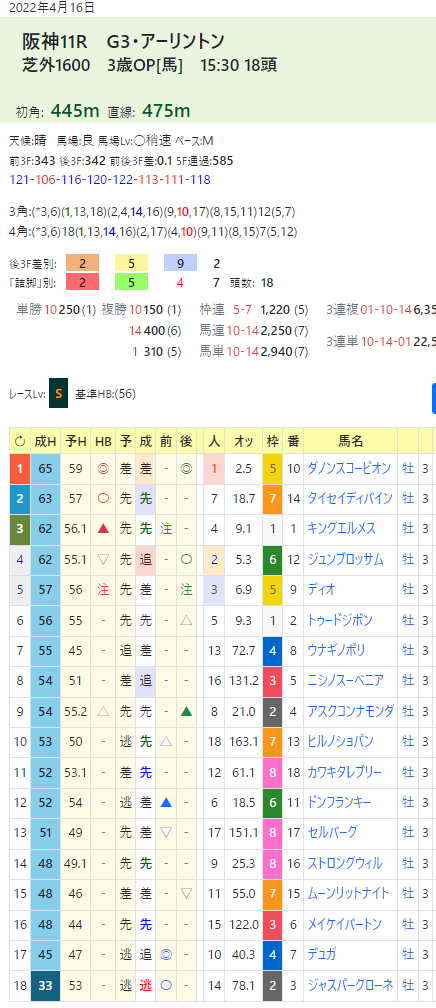Click odds value 163.1 for ヒルノショパン
436x1008 pixels.
click(x=244, y=741)
